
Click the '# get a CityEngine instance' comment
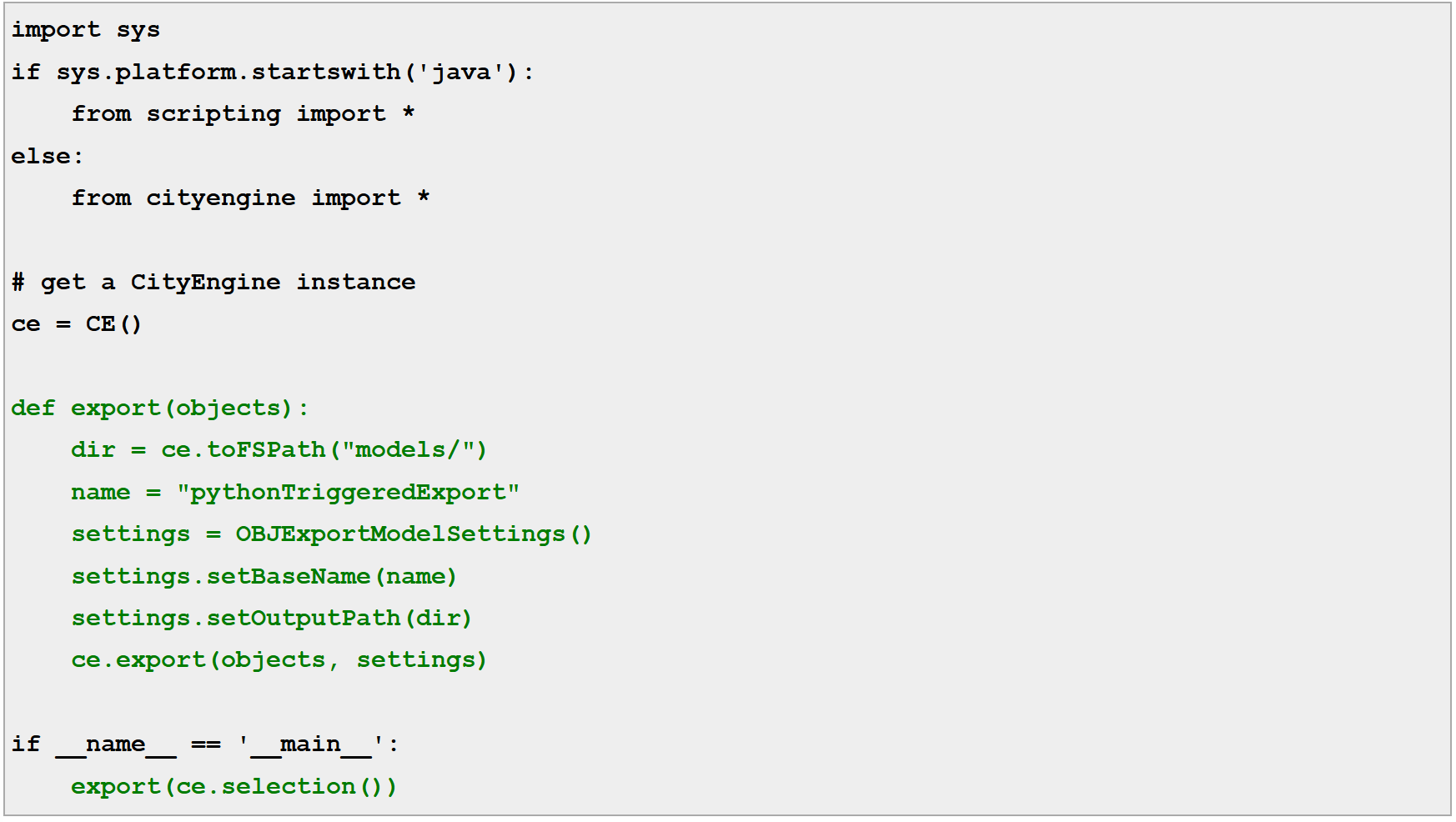click(213, 283)
